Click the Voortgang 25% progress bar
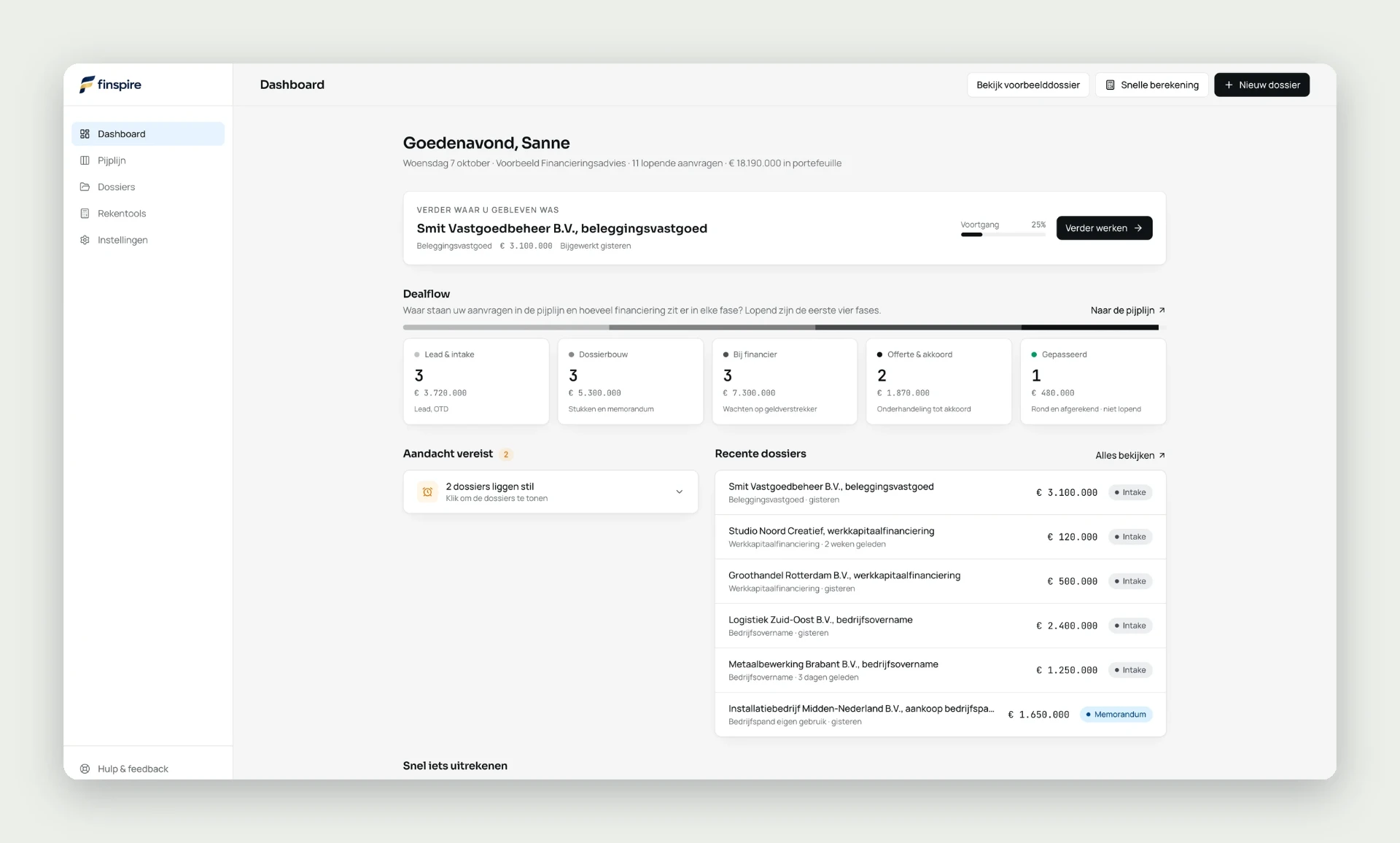Screen dimensions: 1400x843 coord(1003,235)
